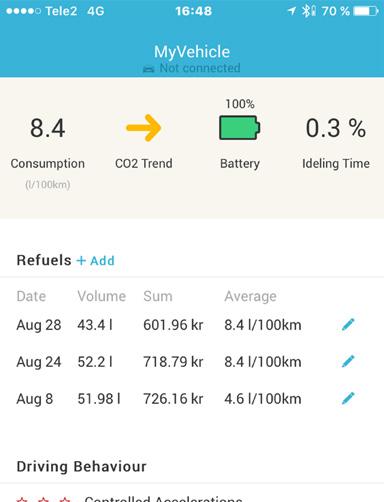
Task: Tap the yellow CO2 Trend arrow
Action: (x=144, y=128)
